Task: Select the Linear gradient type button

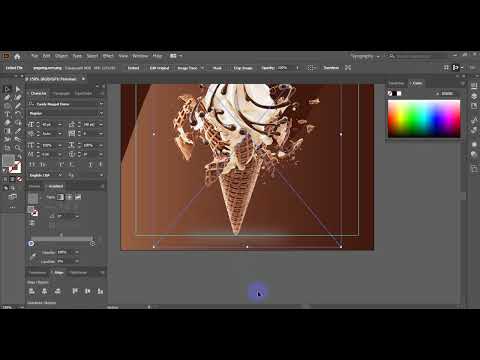Action: tap(60, 197)
